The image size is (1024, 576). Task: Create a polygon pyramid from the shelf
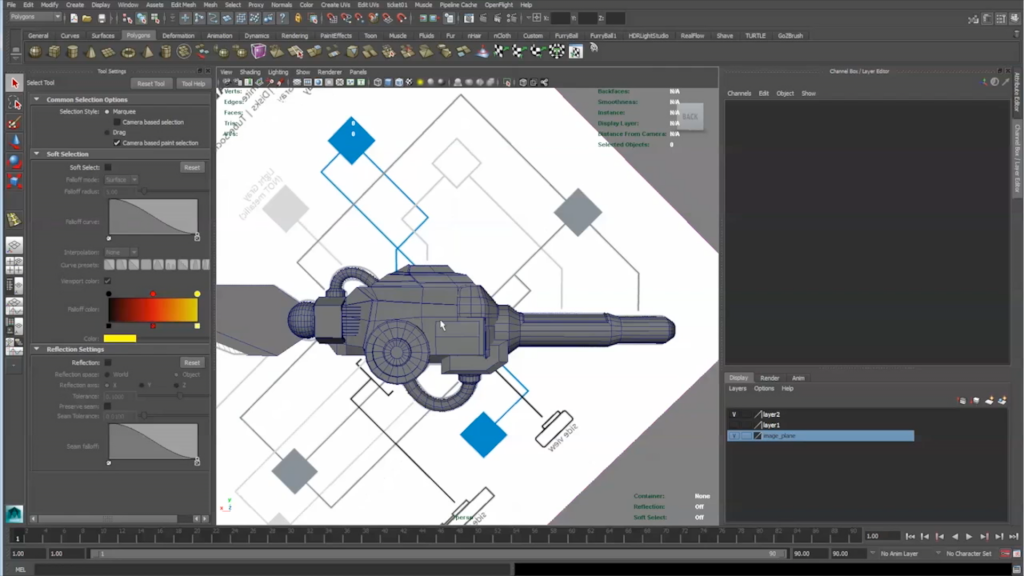tap(148, 52)
